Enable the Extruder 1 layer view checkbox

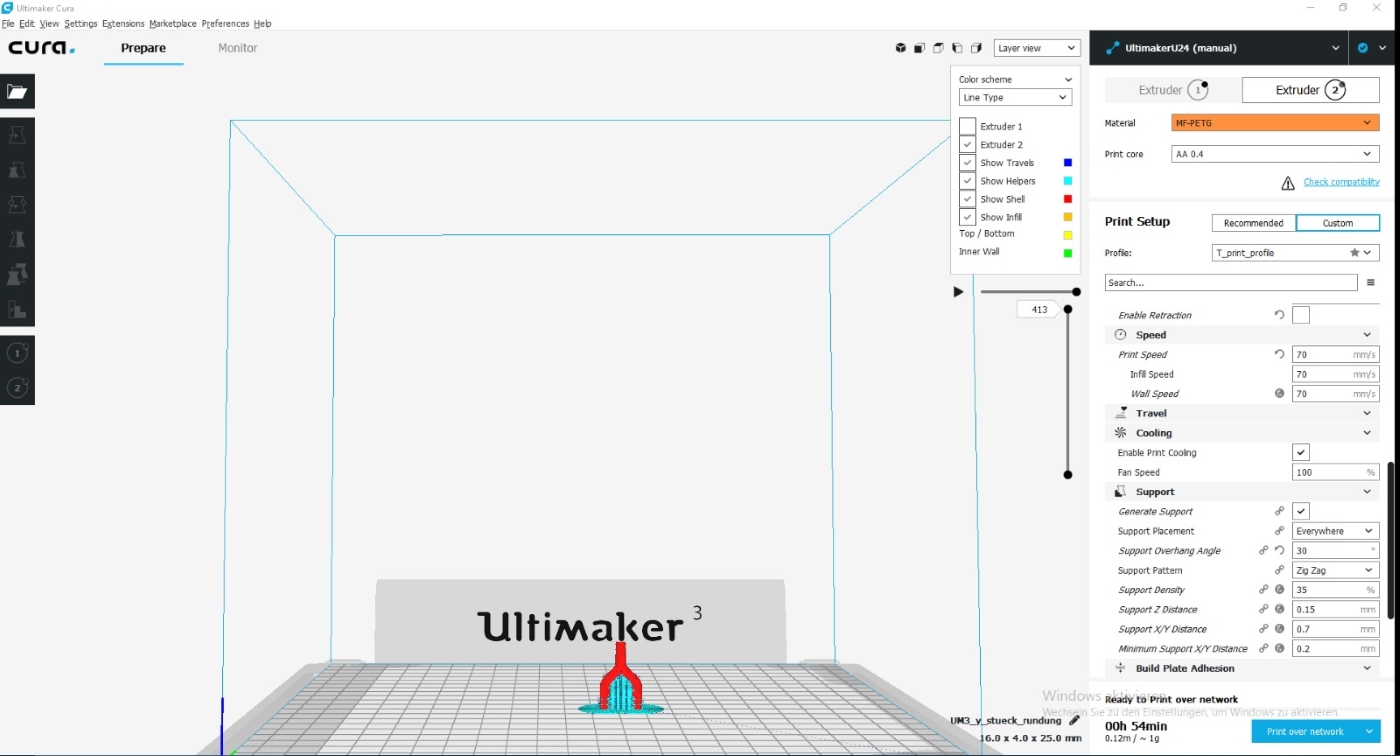pos(967,127)
